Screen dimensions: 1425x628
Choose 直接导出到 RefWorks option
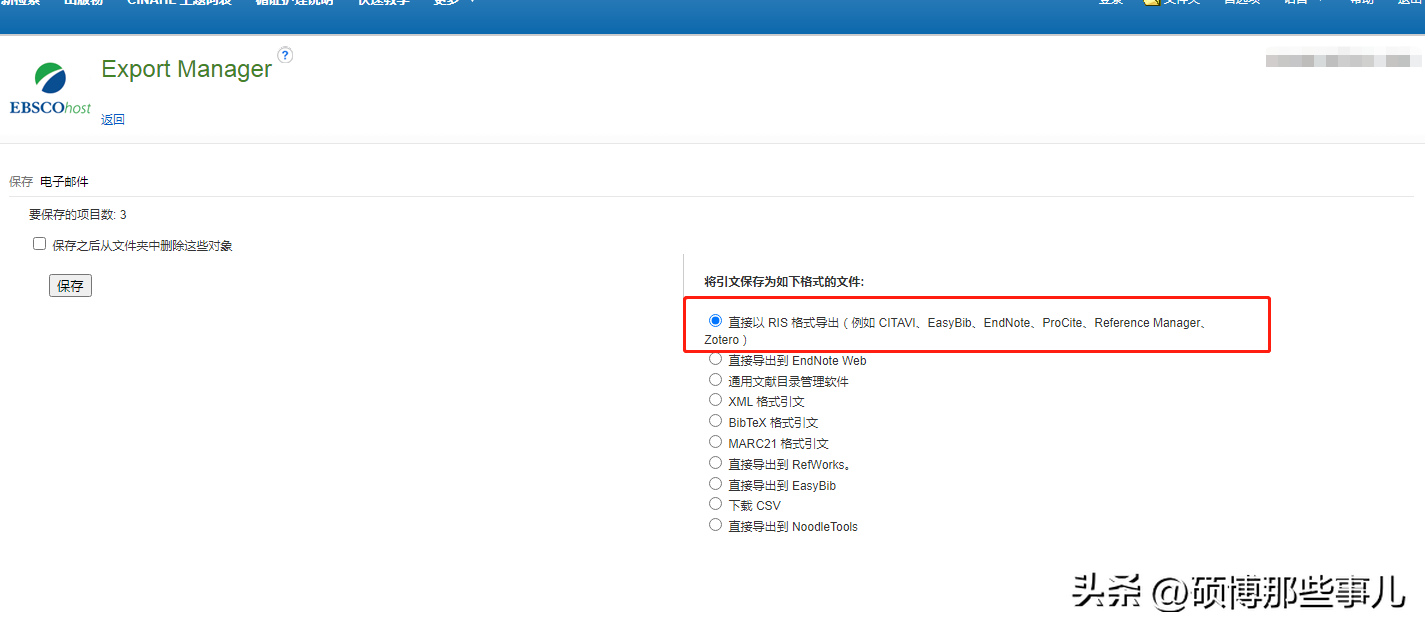(x=715, y=463)
